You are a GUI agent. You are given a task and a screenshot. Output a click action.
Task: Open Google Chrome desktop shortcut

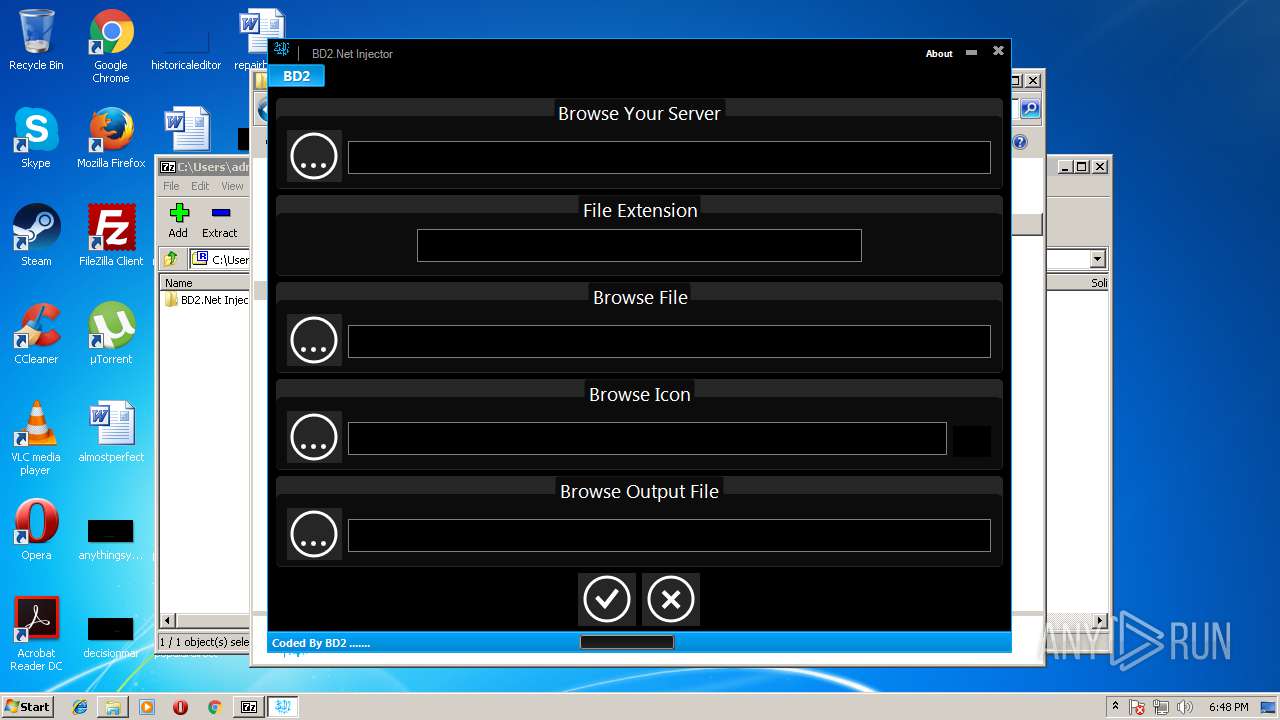pyautogui.click(x=111, y=46)
